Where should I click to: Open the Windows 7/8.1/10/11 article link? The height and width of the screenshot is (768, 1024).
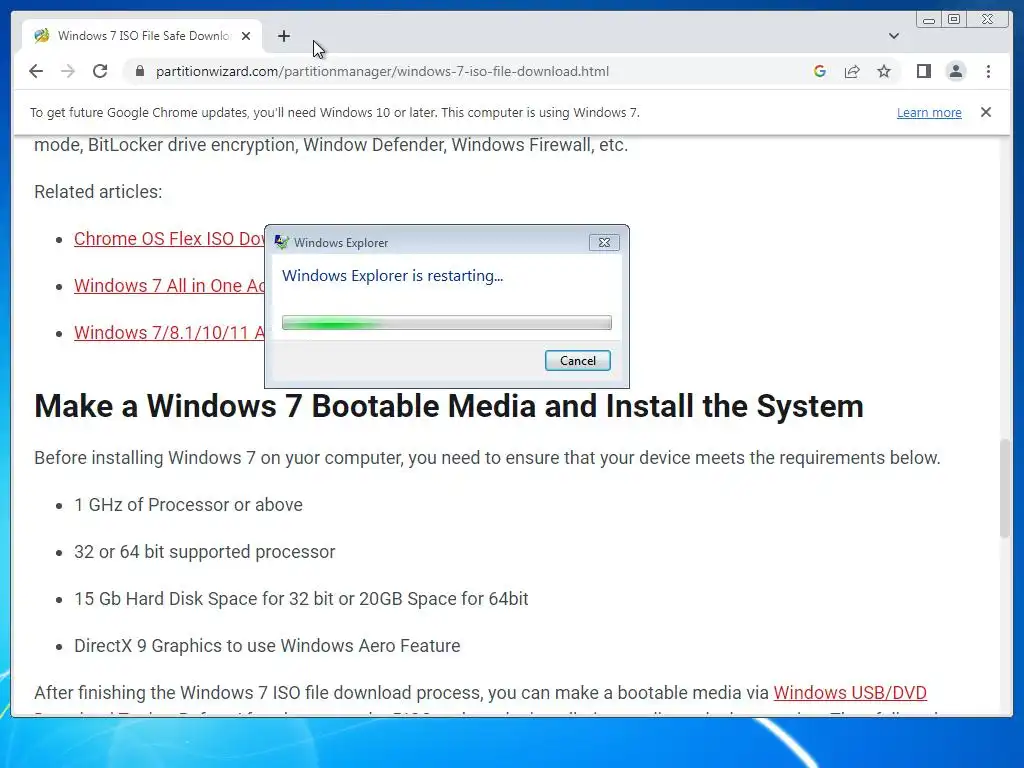tap(169, 333)
